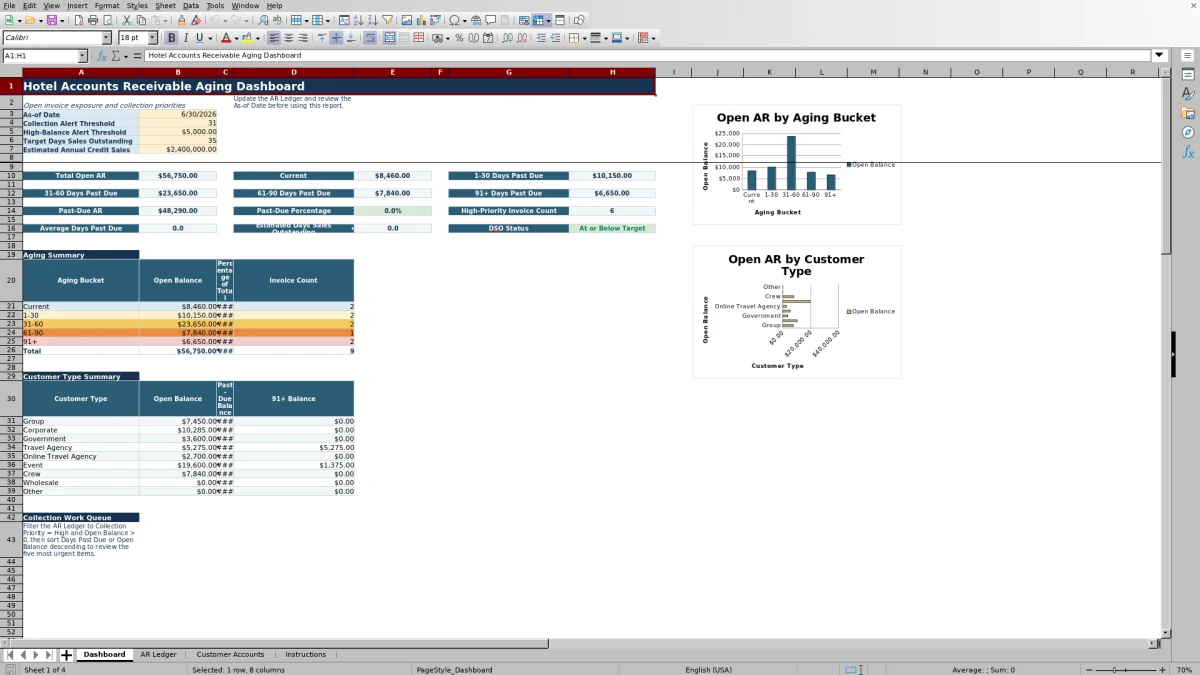Toggle Align Right

(x=302, y=38)
